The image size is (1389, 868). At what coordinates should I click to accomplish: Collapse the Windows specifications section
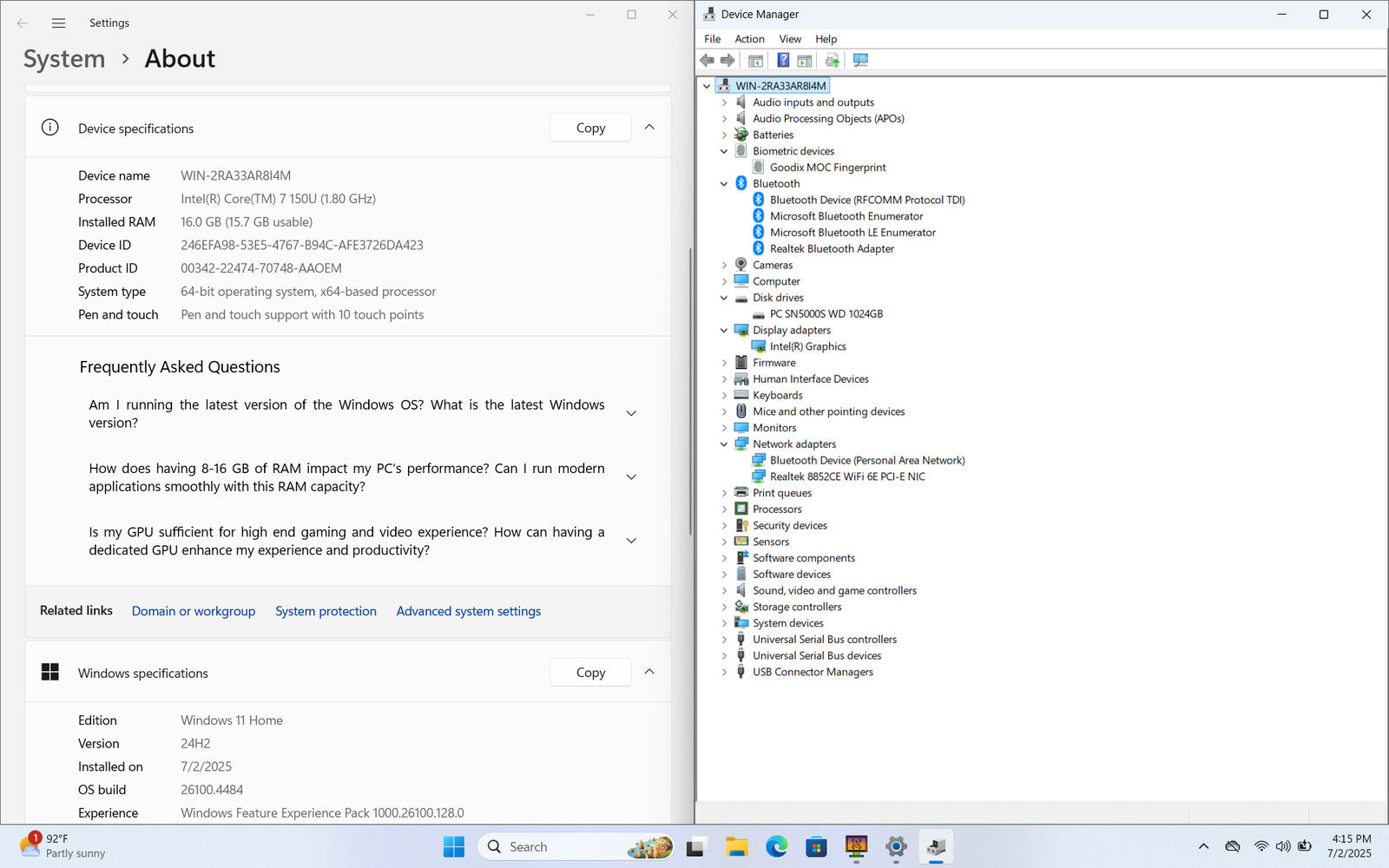click(x=649, y=673)
